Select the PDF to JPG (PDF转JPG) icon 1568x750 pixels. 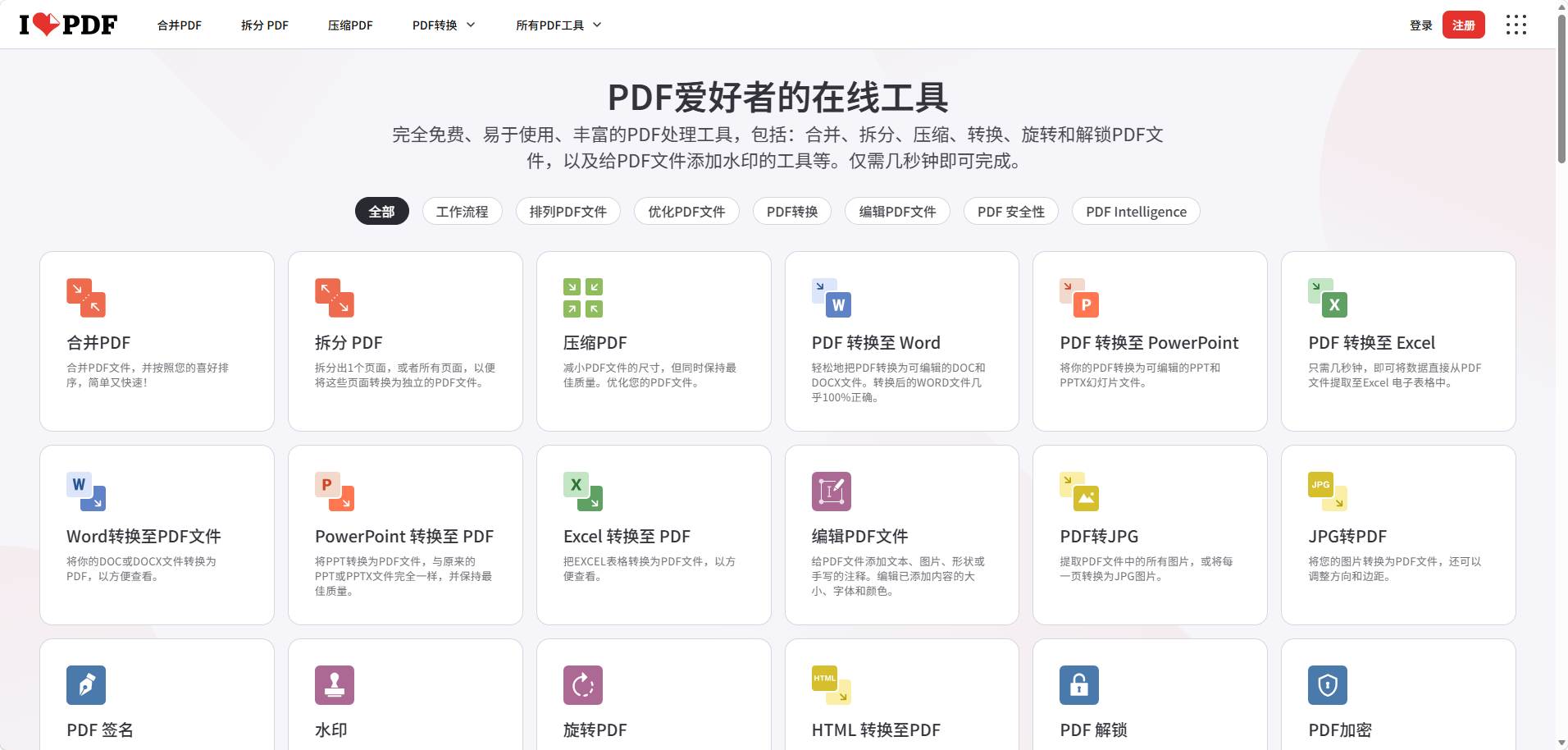(x=1079, y=492)
